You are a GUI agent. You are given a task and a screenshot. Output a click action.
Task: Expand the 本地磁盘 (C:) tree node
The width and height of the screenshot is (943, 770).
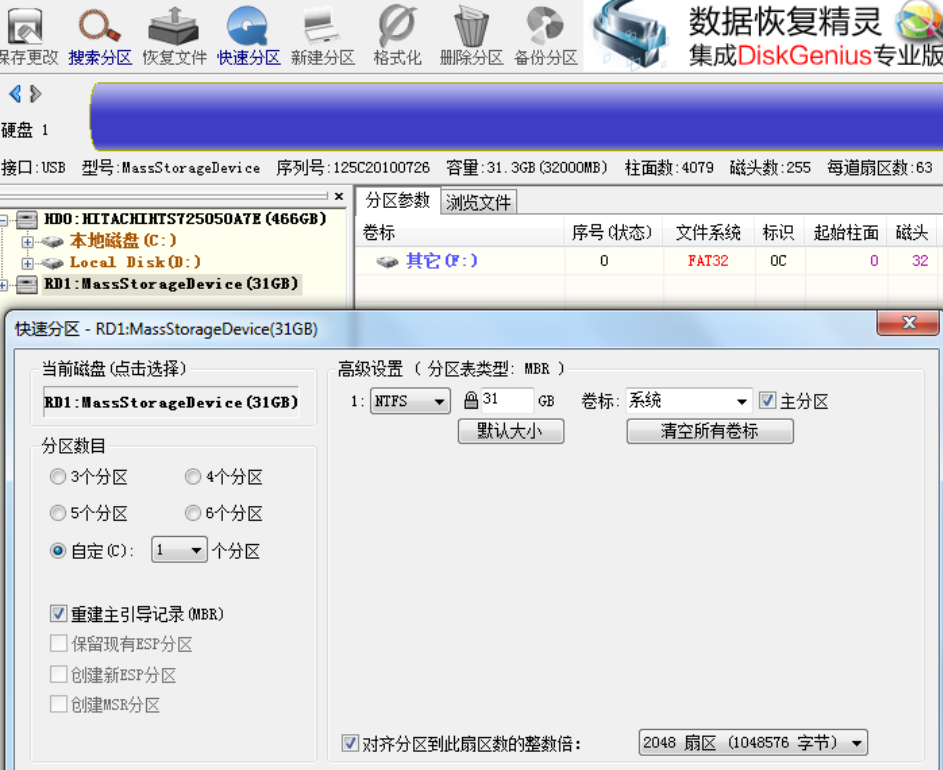tap(27, 242)
